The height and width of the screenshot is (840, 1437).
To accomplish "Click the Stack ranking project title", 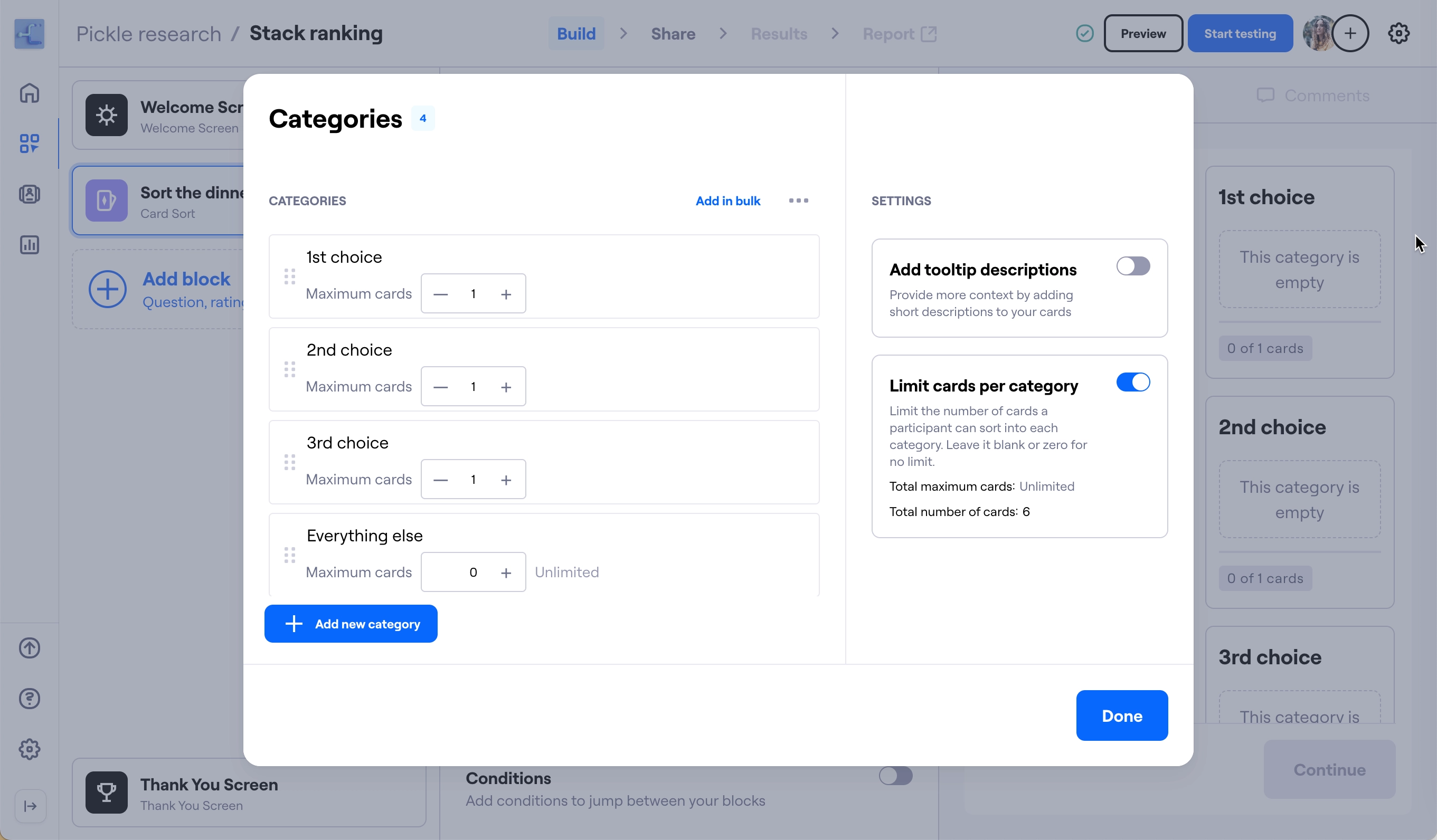I will [x=316, y=34].
